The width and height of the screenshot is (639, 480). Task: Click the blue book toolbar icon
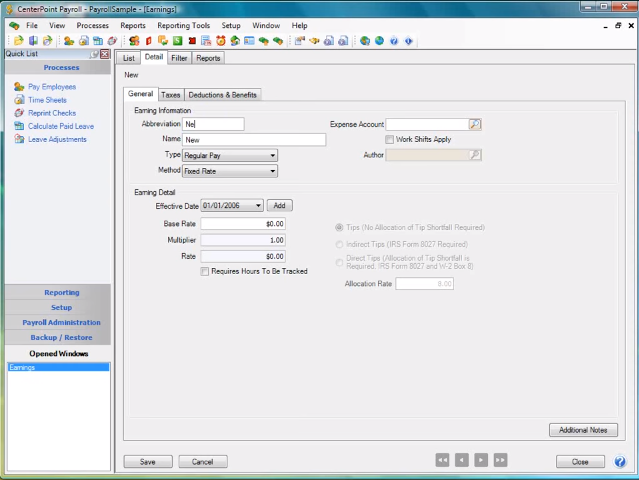point(33,40)
